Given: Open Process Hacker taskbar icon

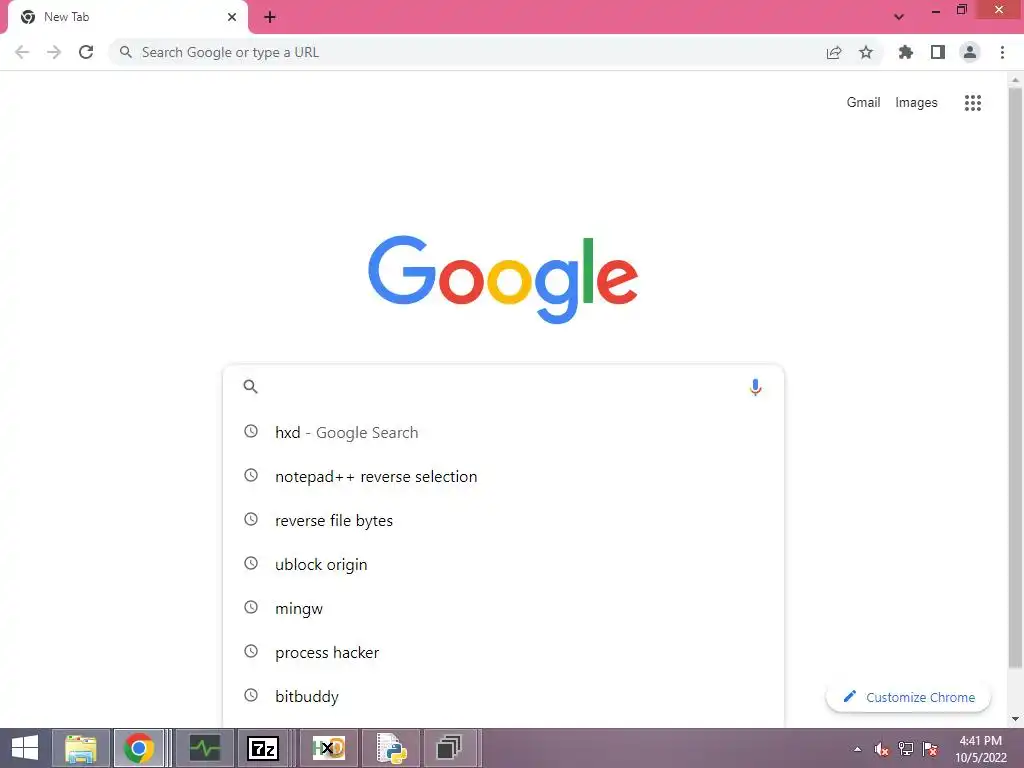Looking at the screenshot, I should tap(205, 748).
